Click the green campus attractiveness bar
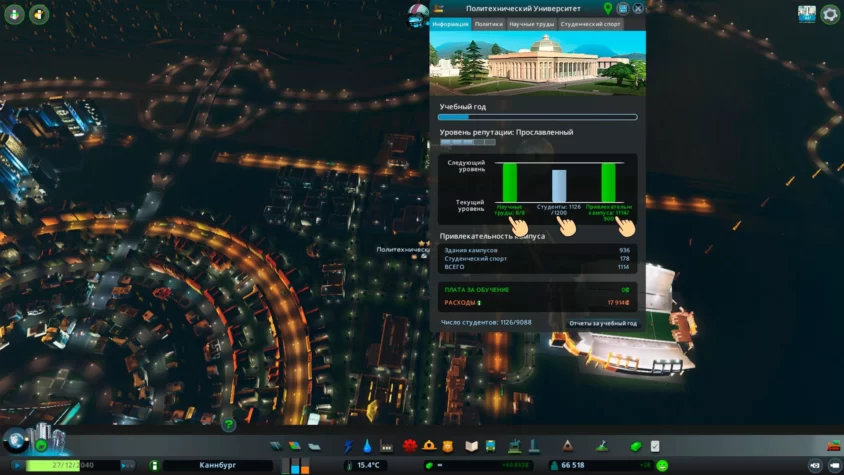This screenshot has width=844, height=475. [608, 183]
